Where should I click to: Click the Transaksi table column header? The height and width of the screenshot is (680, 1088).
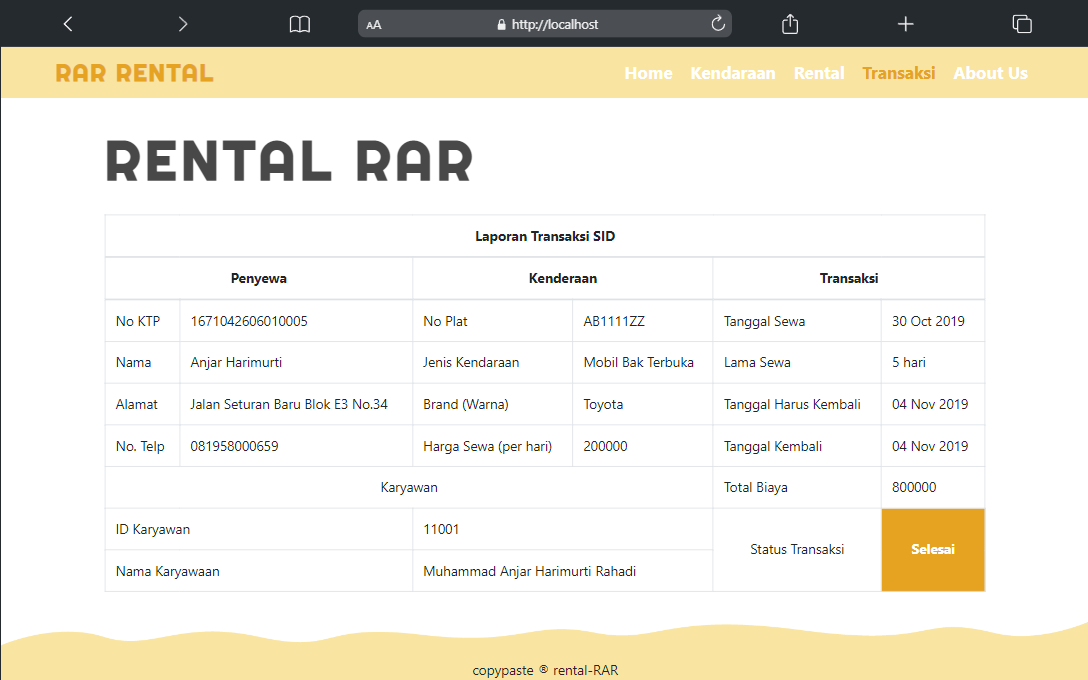[x=849, y=278]
